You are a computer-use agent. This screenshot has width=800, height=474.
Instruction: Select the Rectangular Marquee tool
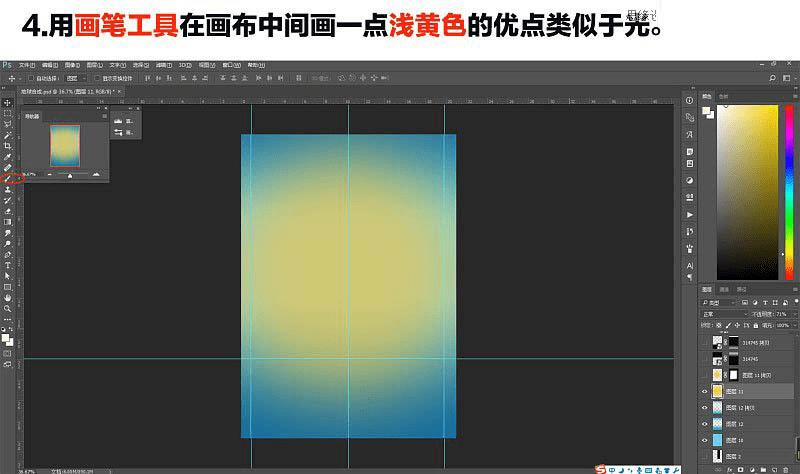(x=8, y=113)
